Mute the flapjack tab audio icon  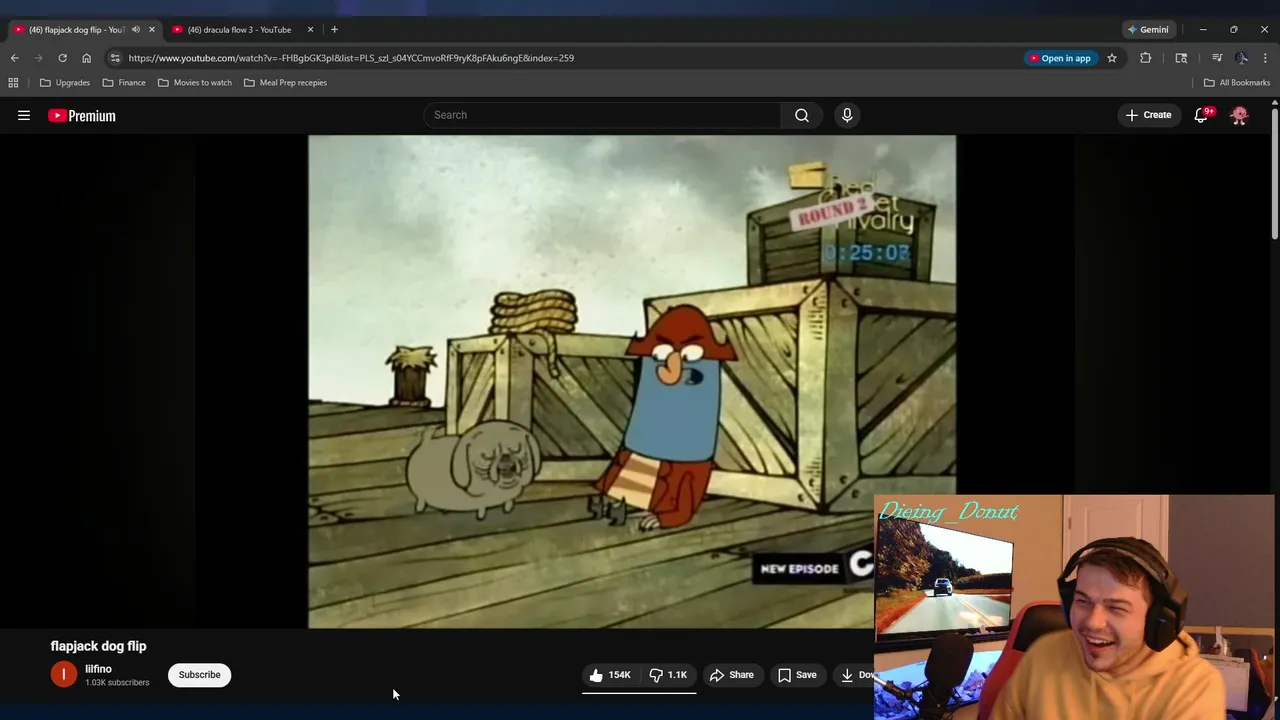click(x=136, y=30)
